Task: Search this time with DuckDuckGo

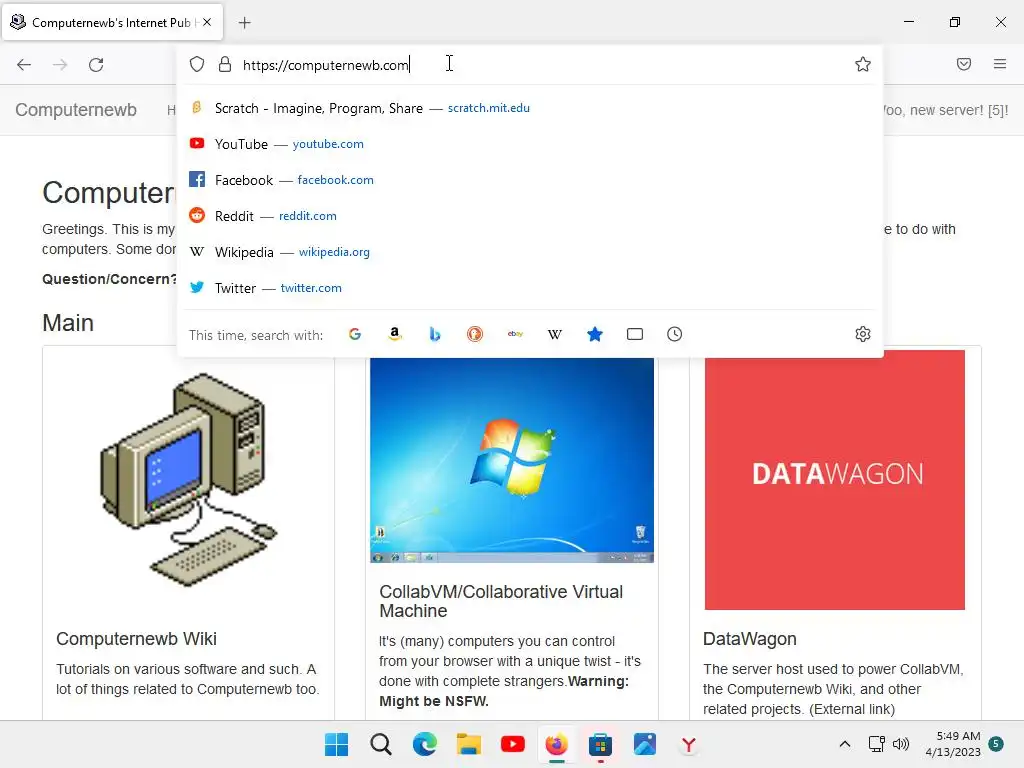Action: coord(475,334)
